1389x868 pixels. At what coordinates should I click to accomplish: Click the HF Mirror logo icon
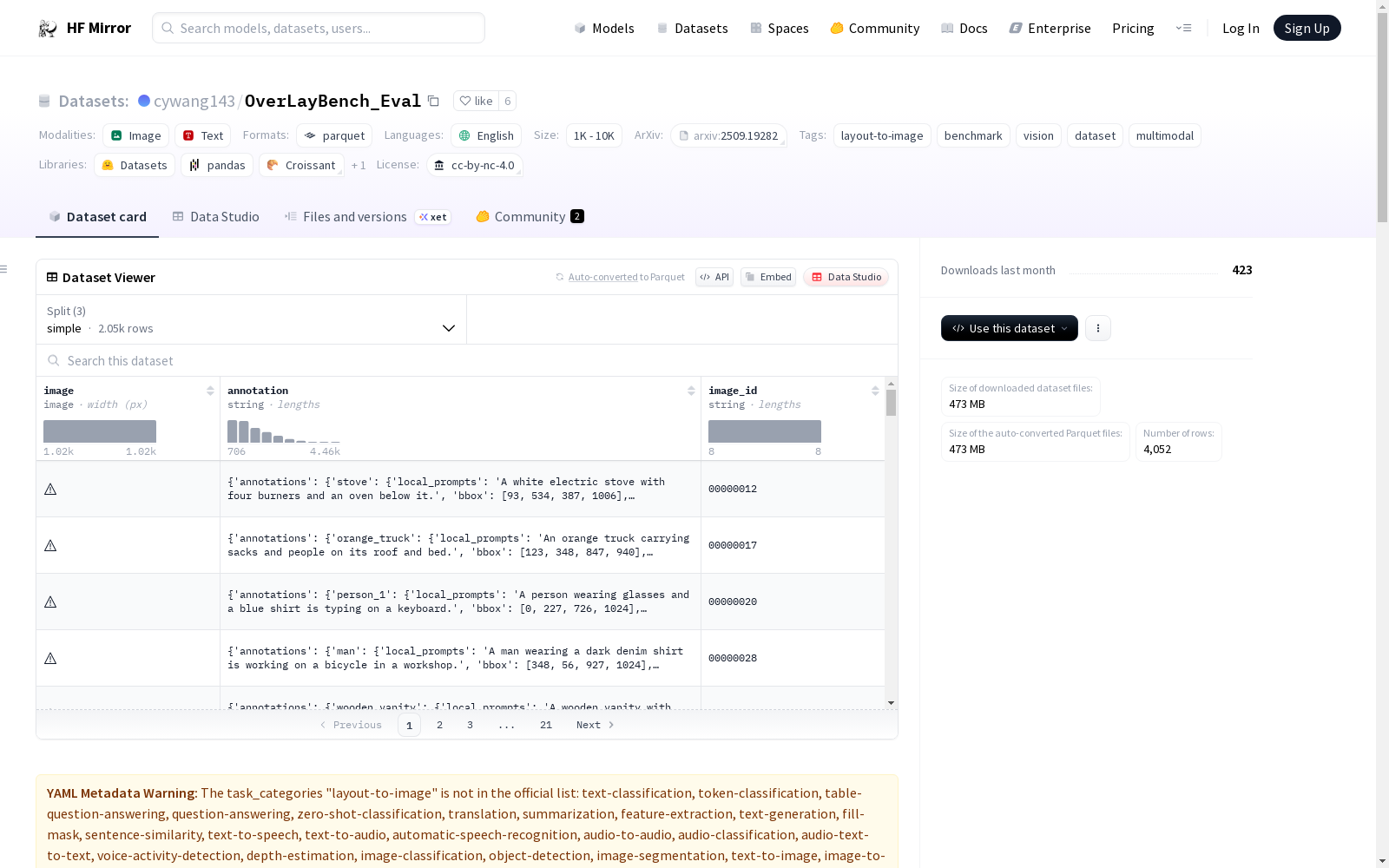(48, 29)
